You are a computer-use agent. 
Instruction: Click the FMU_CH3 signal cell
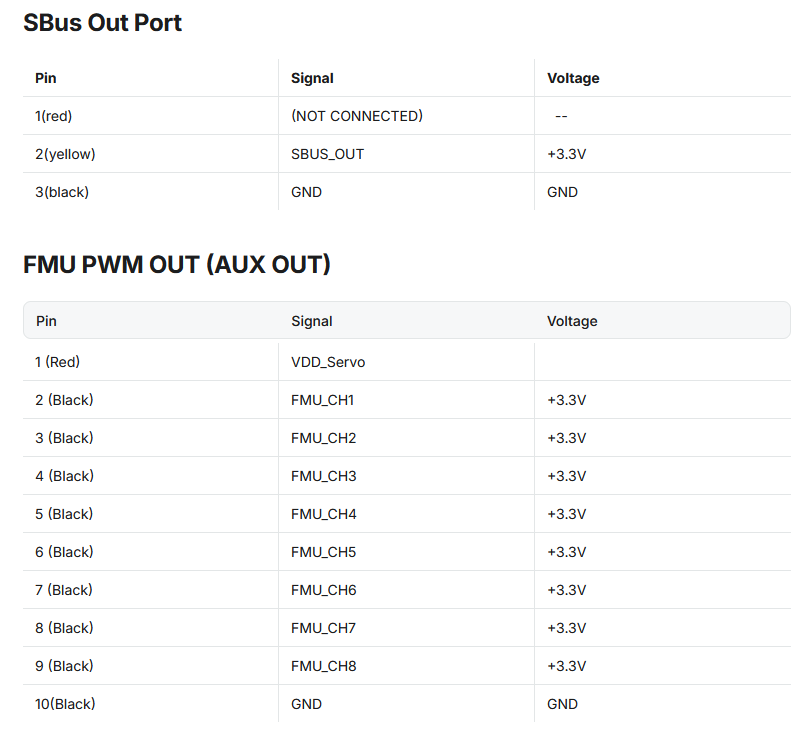pos(323,476)
